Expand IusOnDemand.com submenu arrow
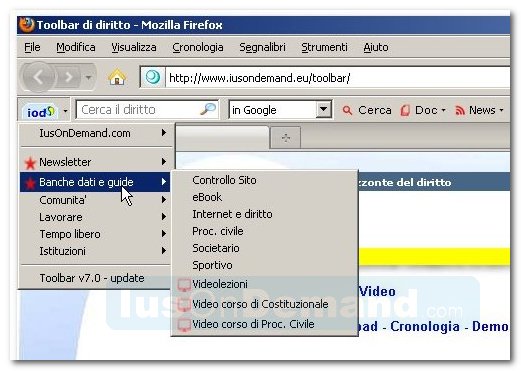The image size is (521, 371). click(x=164, y=133)
